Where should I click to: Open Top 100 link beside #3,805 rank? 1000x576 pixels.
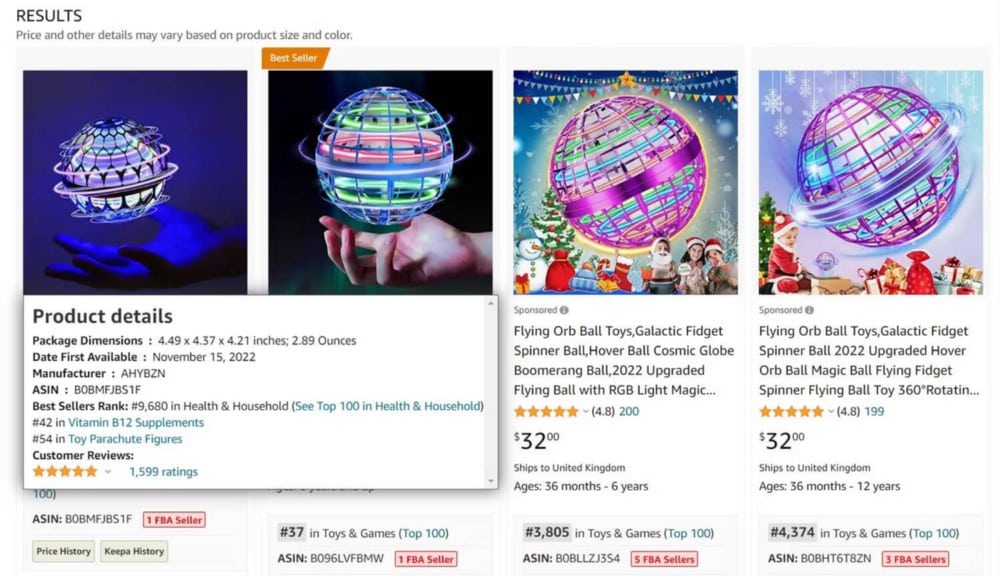(x=690, y=533)
